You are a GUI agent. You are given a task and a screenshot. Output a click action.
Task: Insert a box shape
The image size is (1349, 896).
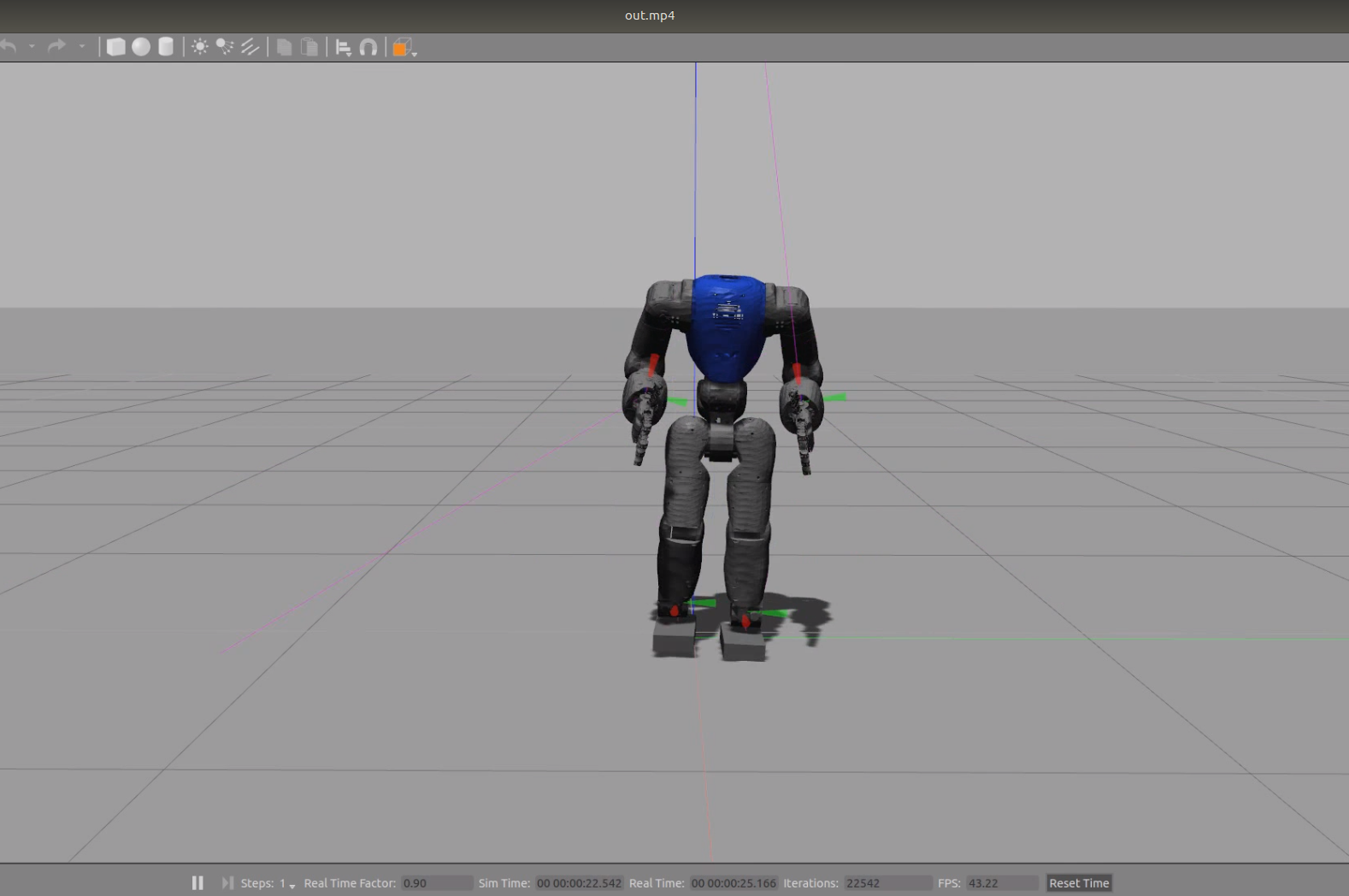click(x=115, y=47)
